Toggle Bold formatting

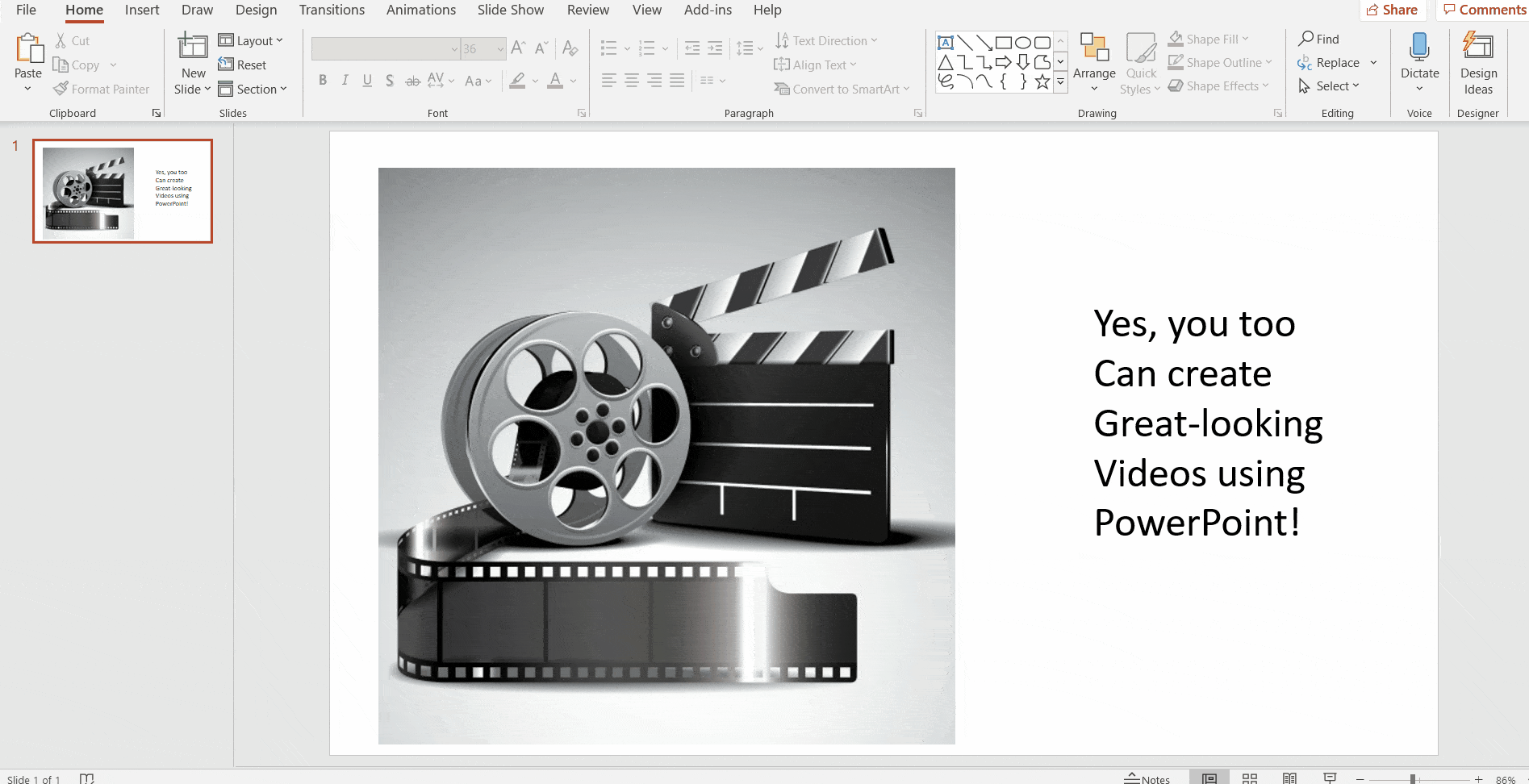323,81
